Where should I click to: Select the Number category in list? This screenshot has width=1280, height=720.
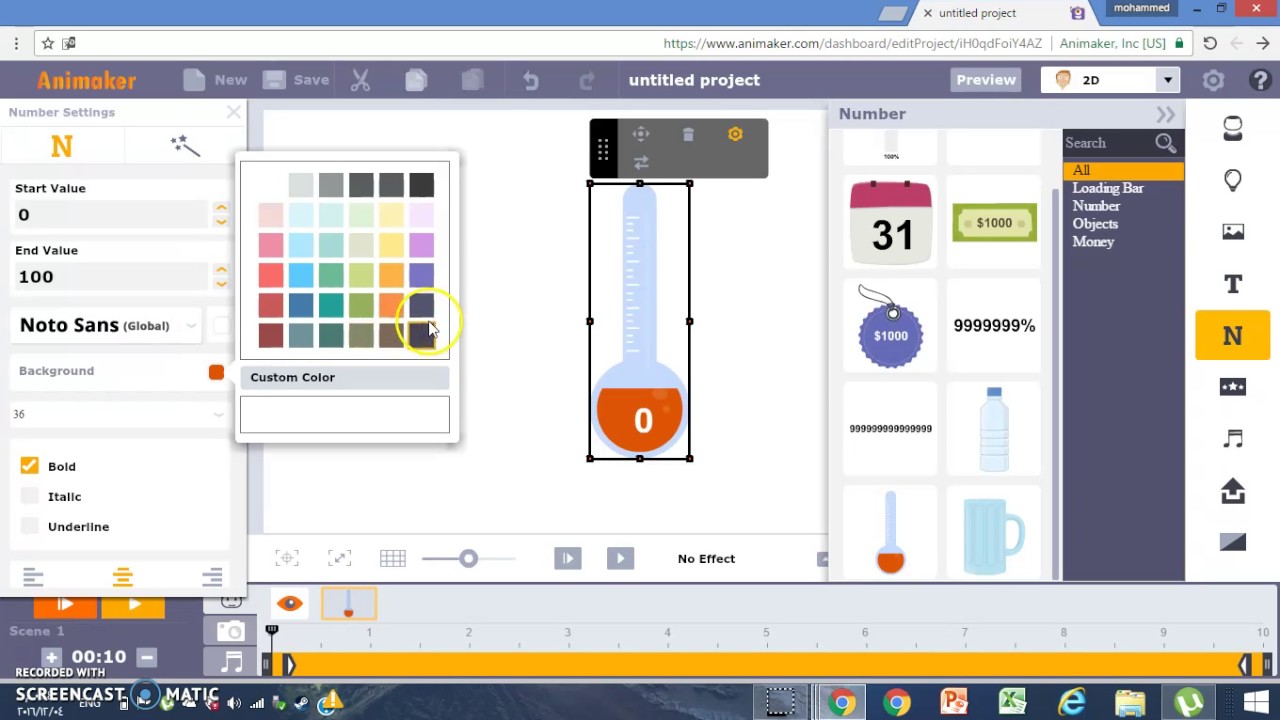tap(1096, 206)
